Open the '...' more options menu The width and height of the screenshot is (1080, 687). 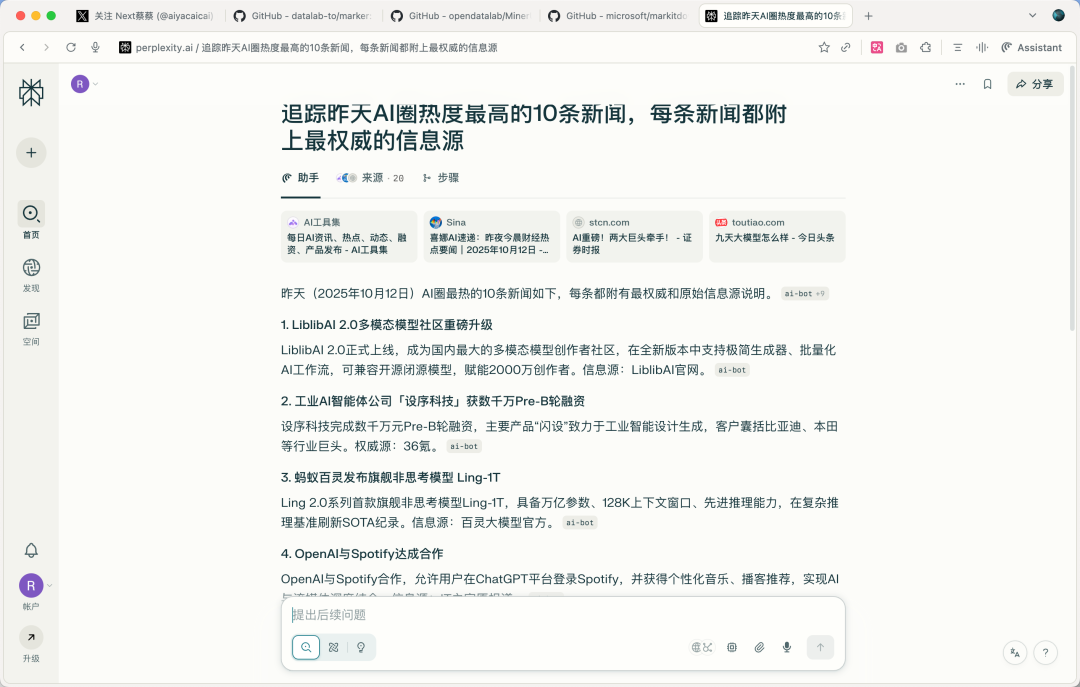coord(959,84)
